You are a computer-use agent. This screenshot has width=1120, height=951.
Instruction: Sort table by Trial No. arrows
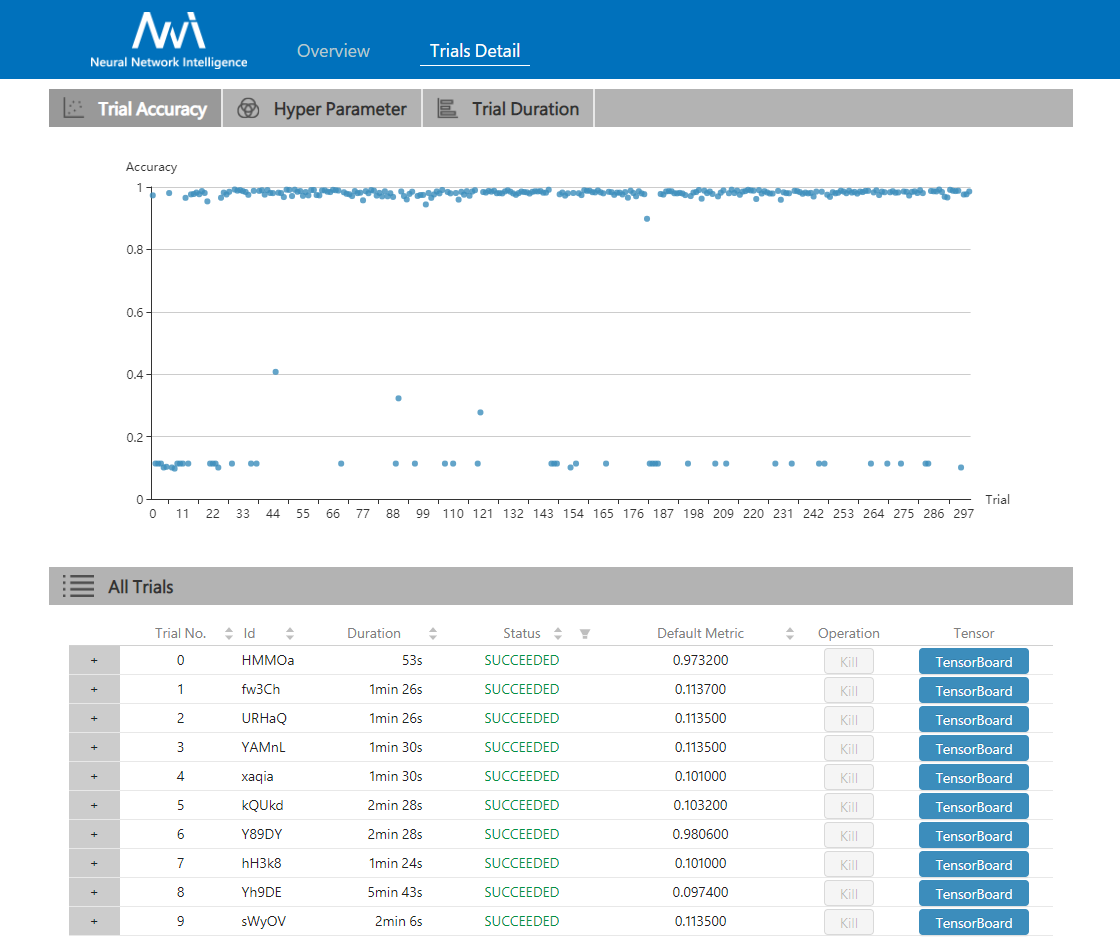[x=228, y=633]
